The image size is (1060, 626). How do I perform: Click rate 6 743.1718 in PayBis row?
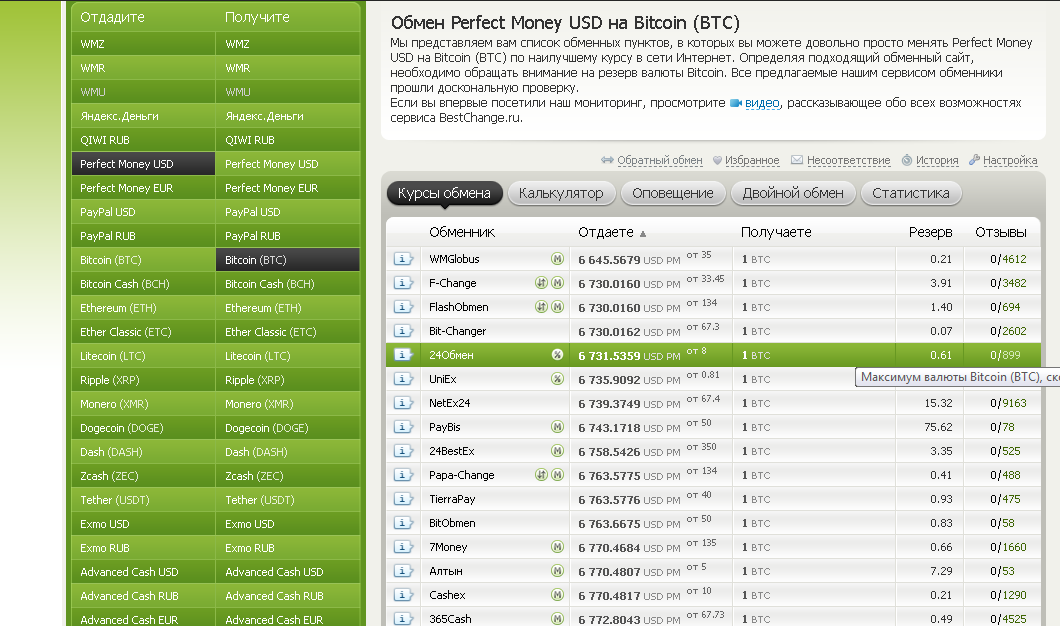click(609, 428)
